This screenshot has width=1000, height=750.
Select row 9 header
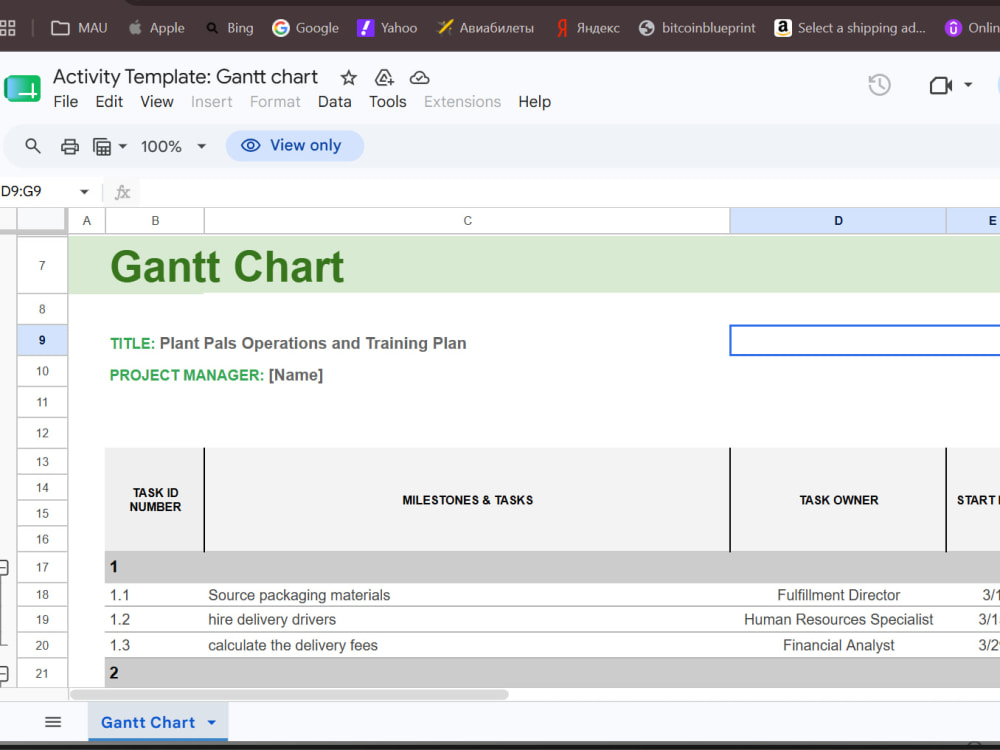click(42, 340)
